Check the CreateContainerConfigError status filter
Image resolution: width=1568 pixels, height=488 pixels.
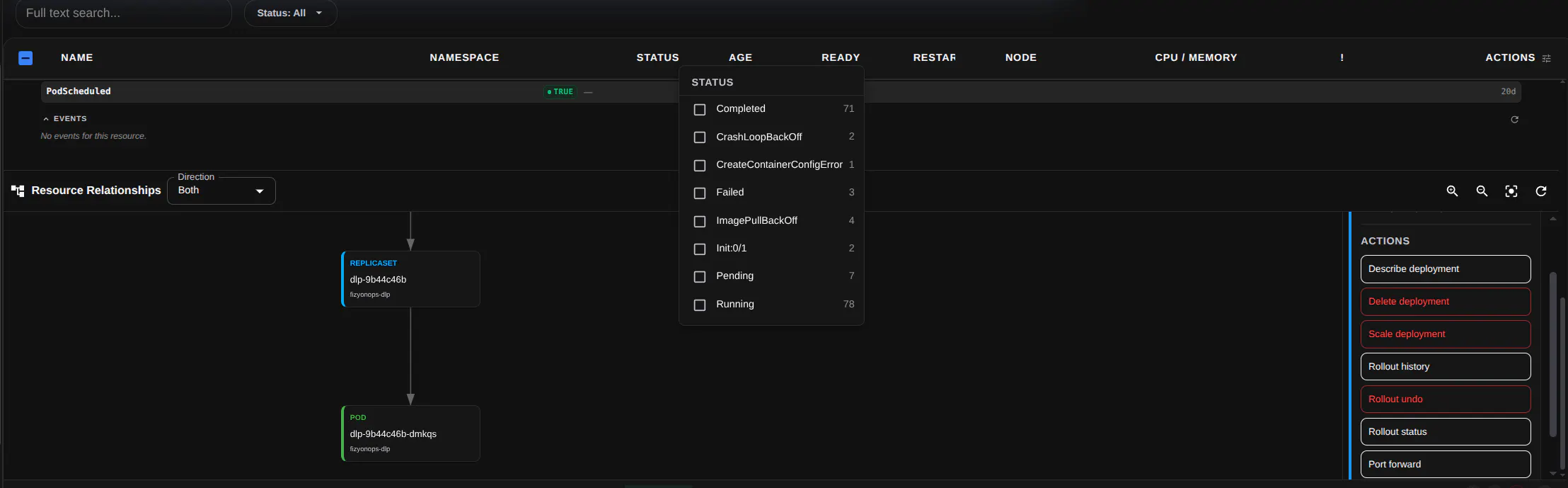(x=700, y=165)
